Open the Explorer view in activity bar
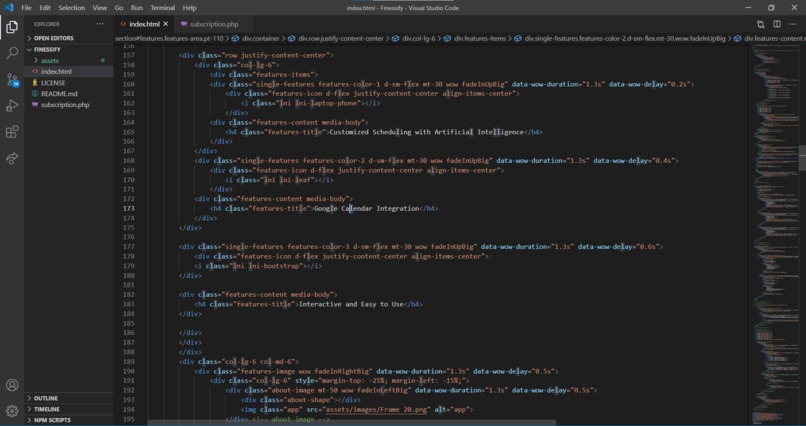The width and height of the screenshot is (806, 426). tap(12, 27)
